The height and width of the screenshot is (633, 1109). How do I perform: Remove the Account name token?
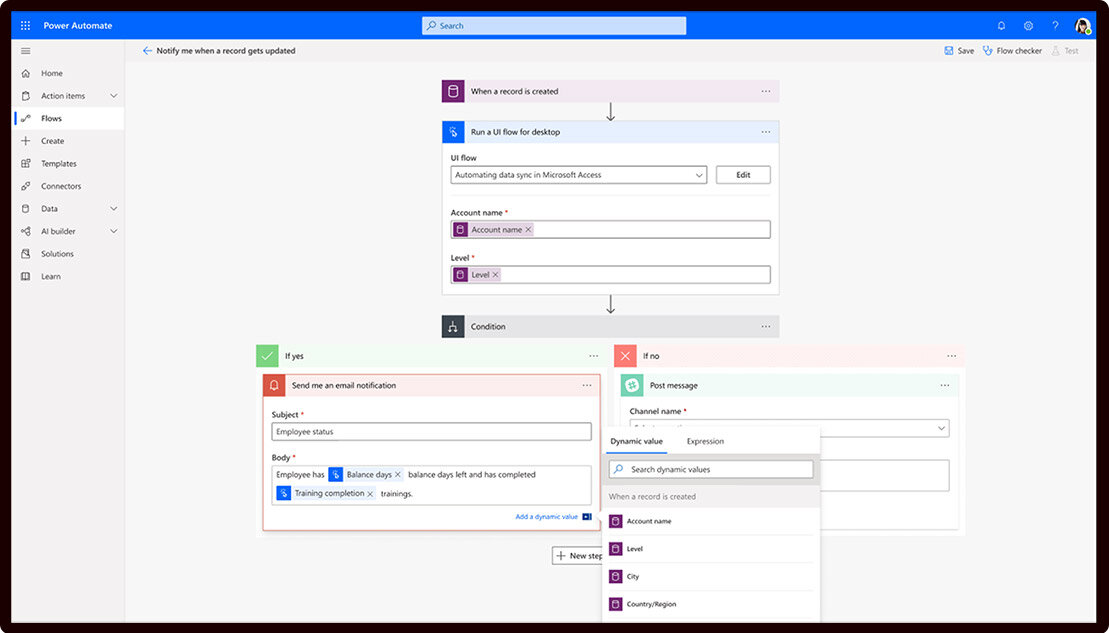point(528,230)
